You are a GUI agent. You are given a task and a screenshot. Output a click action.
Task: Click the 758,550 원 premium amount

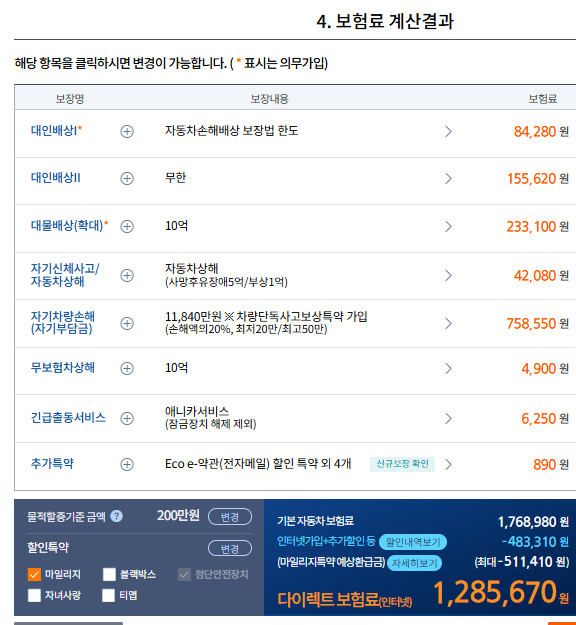[x=538, y=323]
